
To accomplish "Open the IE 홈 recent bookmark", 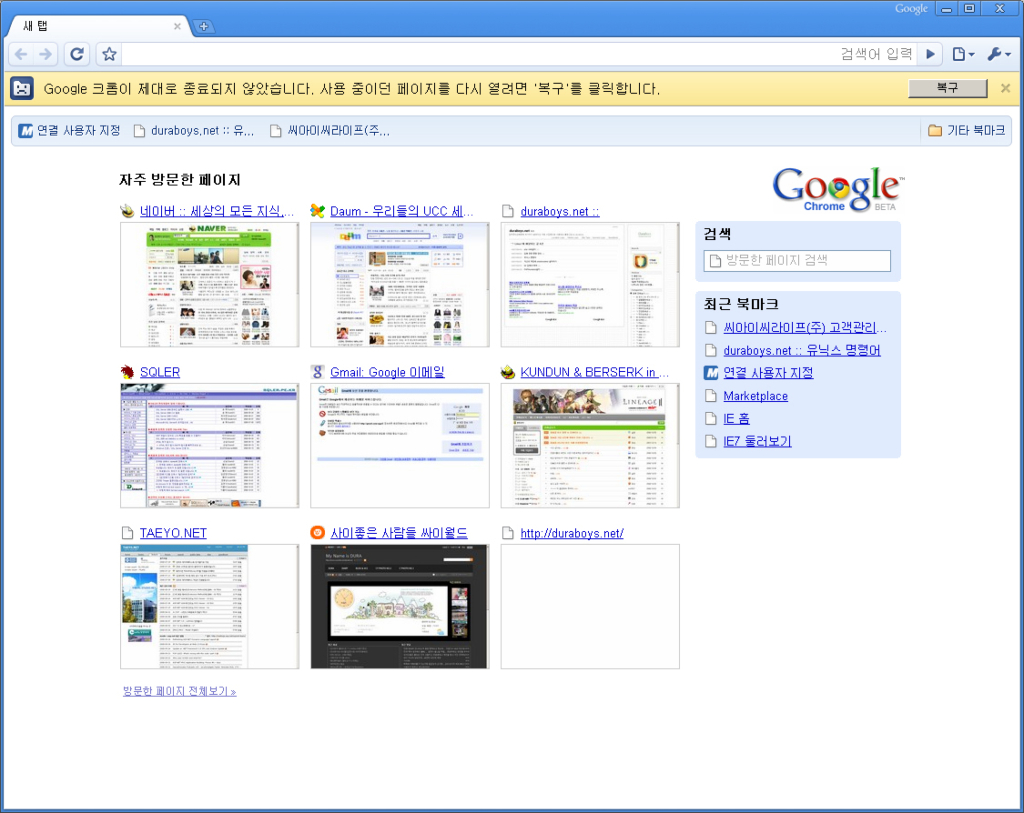I will [736, 419].
